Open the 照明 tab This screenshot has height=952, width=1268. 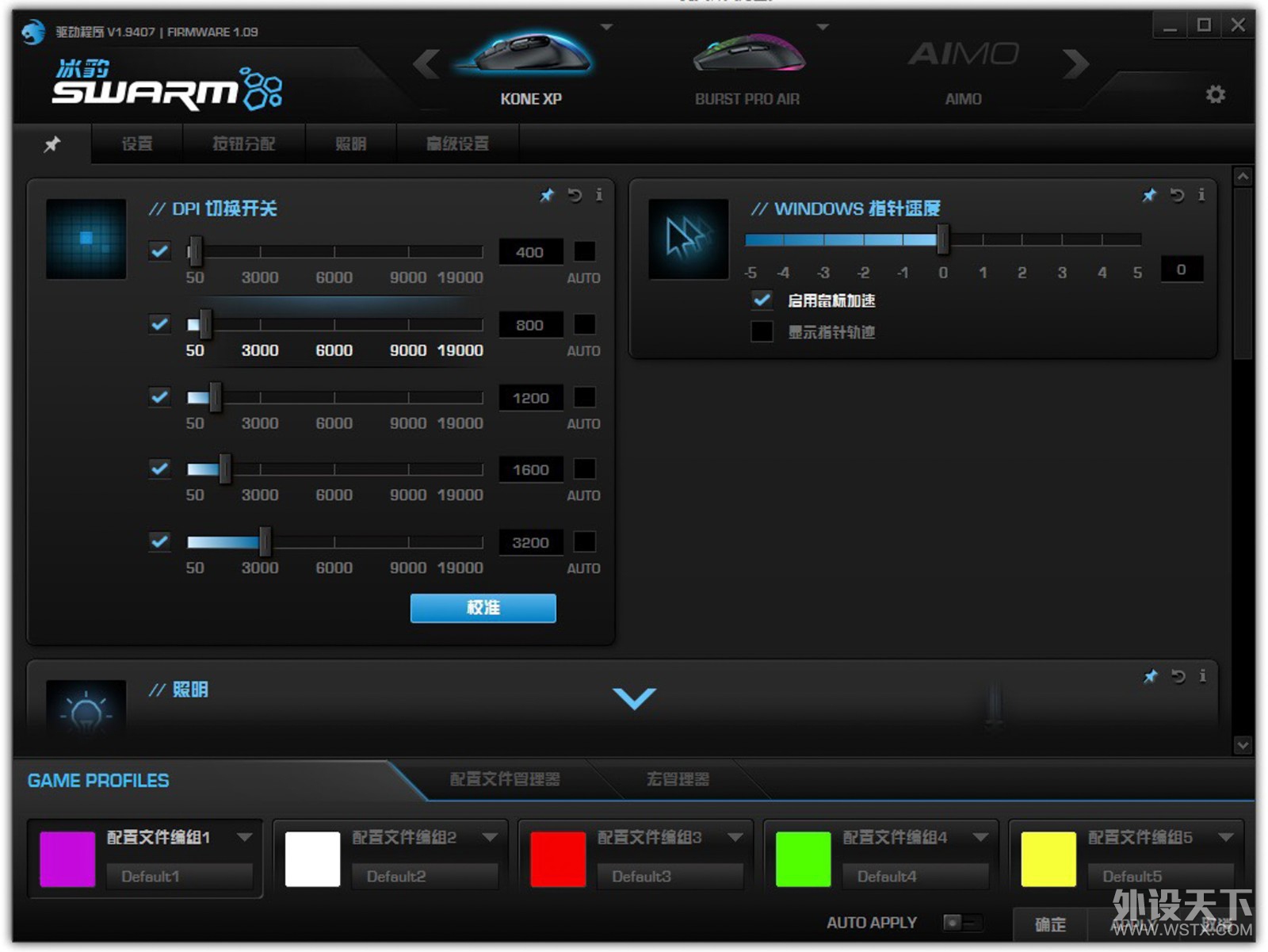click(x=351, y=143)
